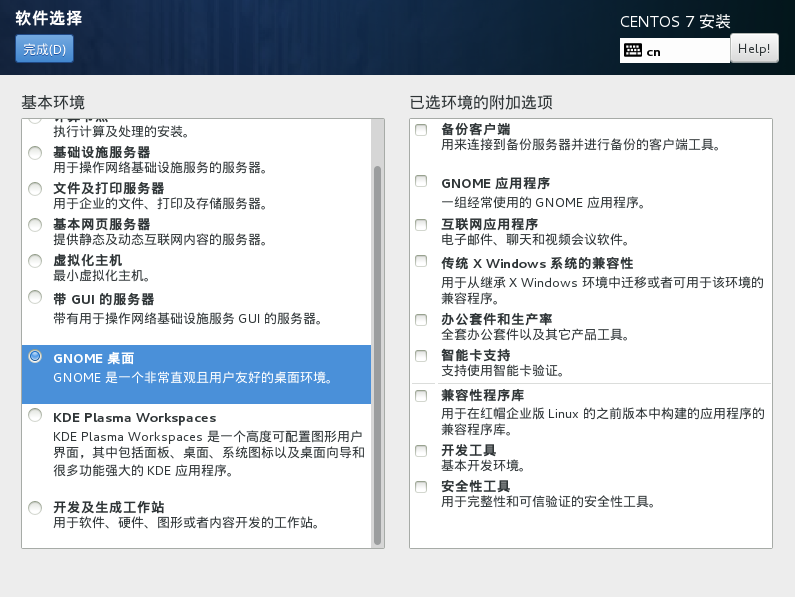Click the GNOME 应用程序 label text

click(x=496, y=183)
